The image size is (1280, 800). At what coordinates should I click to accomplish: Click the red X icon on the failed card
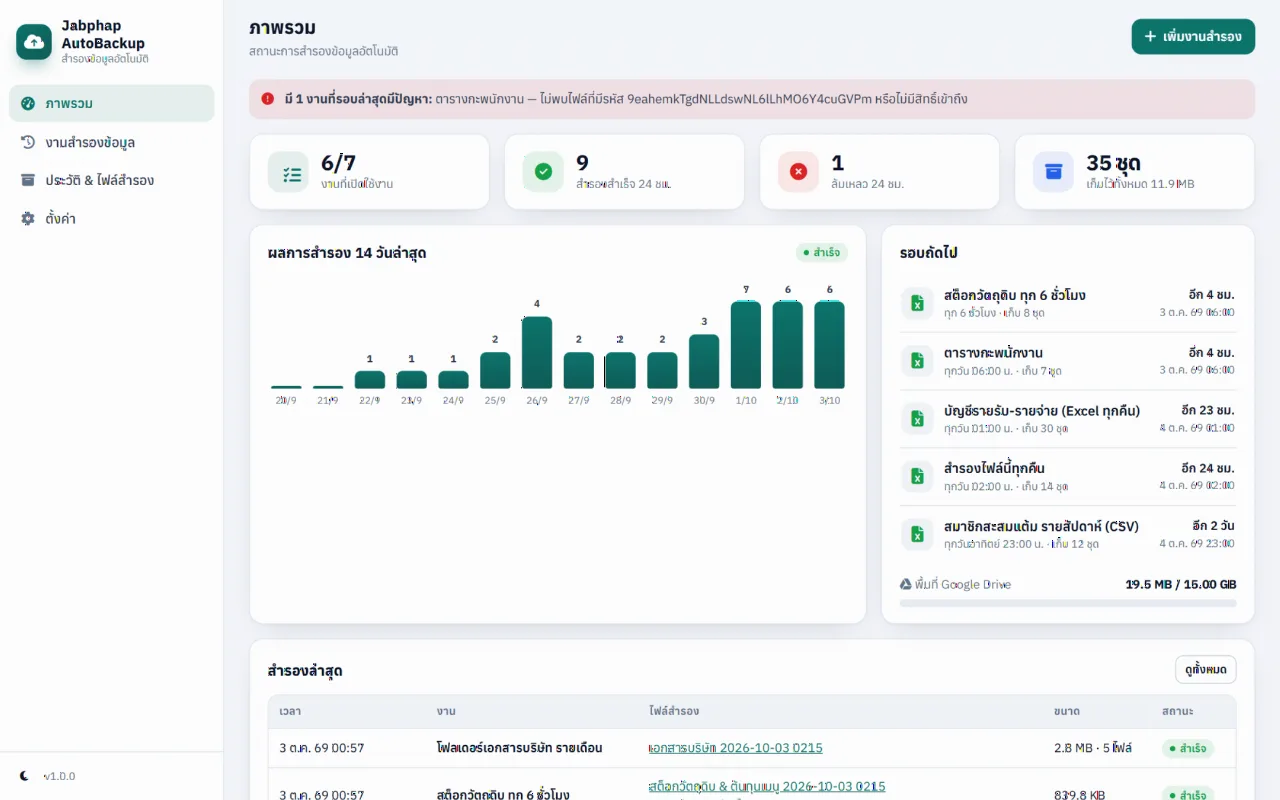click(x=798, y=172)
